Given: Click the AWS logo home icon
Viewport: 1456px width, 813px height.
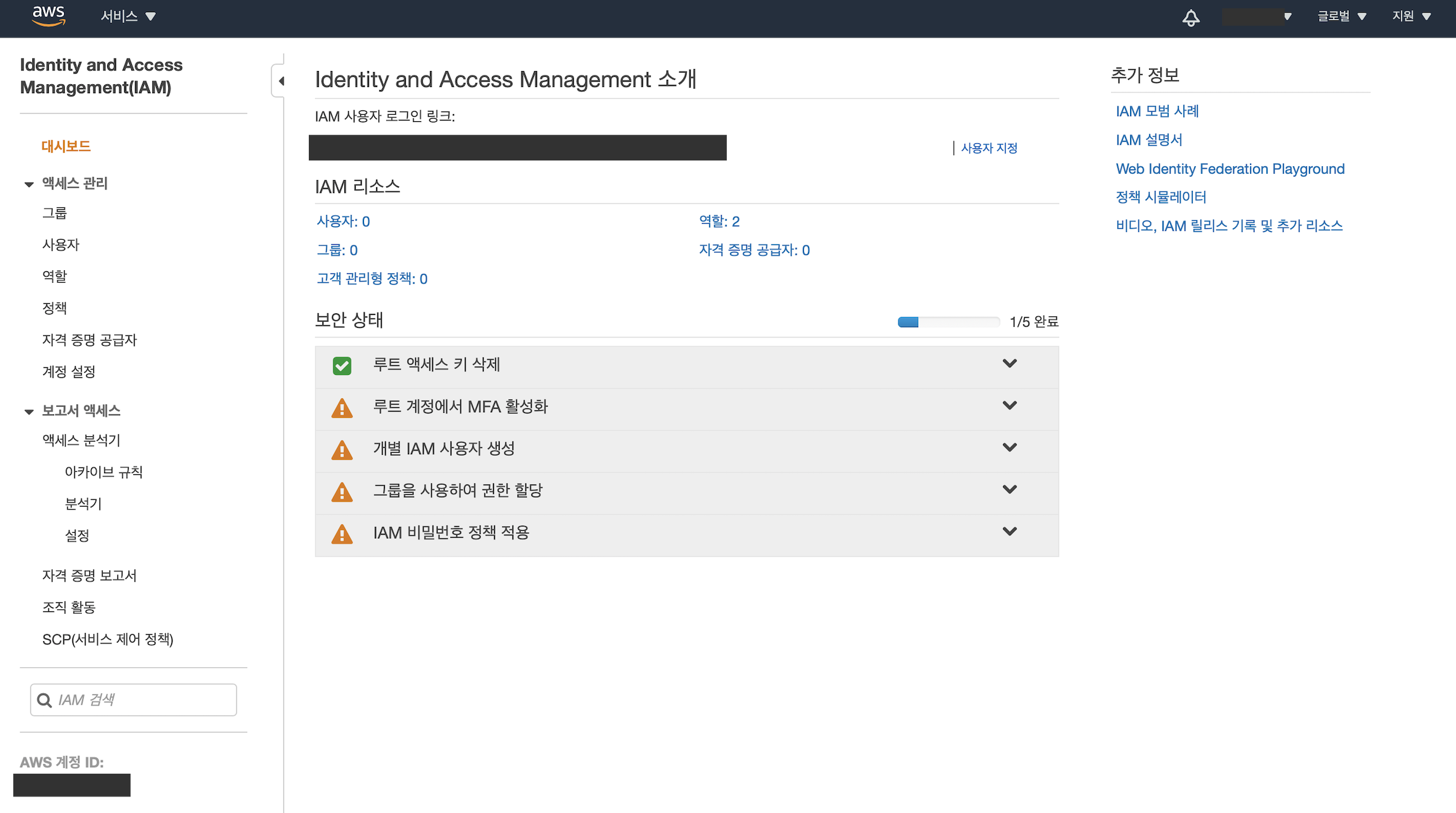Looking at the screenshot, I should pos(48,16).
